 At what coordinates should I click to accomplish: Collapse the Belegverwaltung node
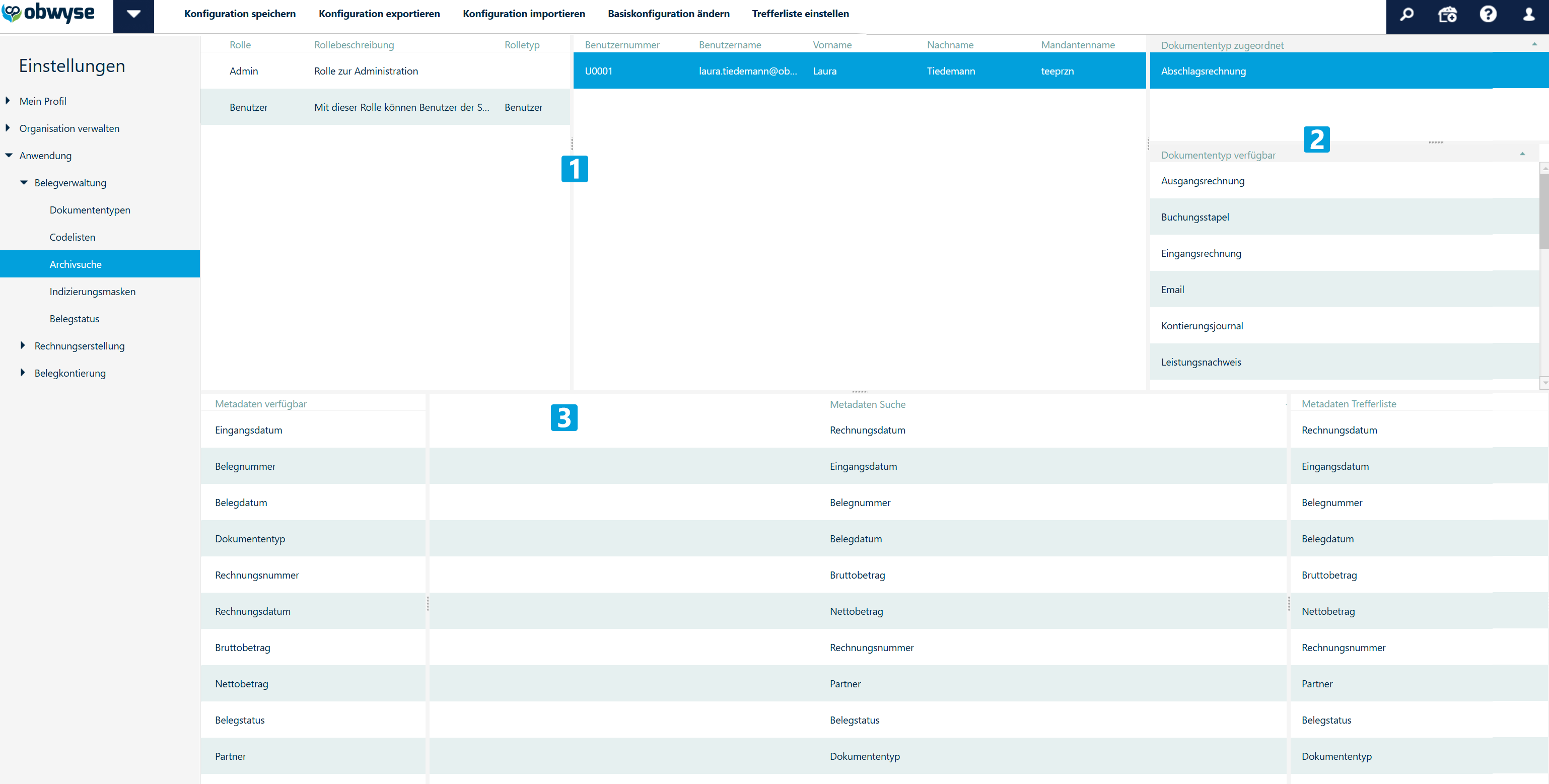24,182
